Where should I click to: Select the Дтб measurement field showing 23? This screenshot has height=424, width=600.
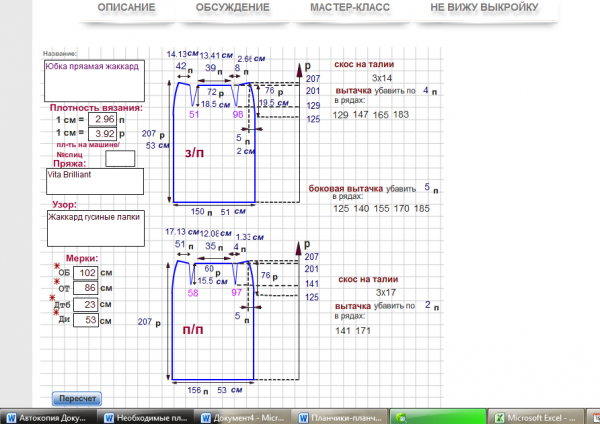click(x=88, y=304)
